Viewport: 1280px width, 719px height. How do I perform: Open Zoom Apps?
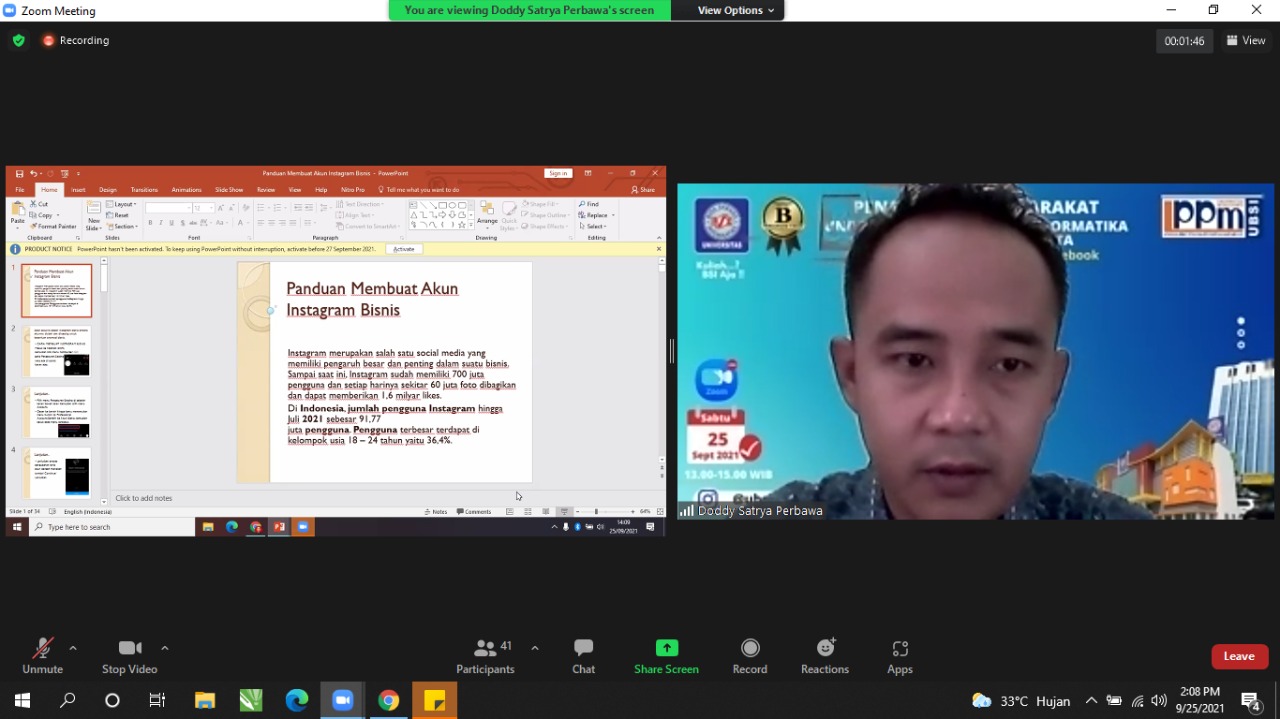900,656
